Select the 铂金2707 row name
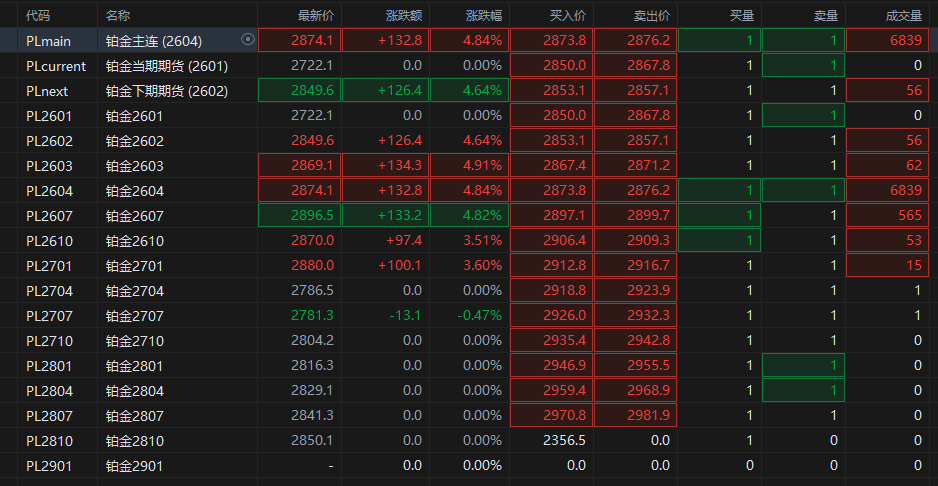Screen dimensions: 938x486 134,316
